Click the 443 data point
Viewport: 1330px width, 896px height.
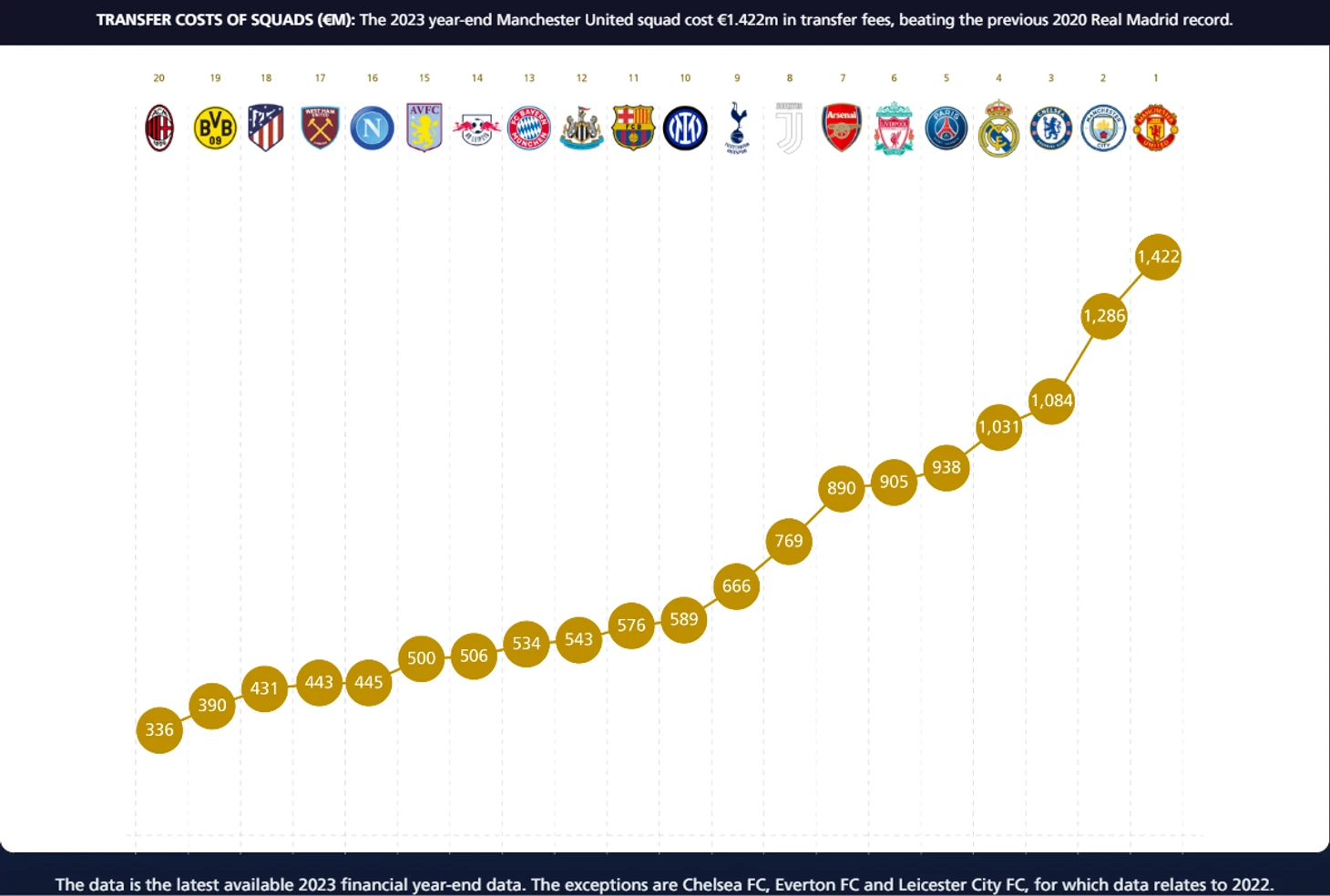[x=319, y=682]
